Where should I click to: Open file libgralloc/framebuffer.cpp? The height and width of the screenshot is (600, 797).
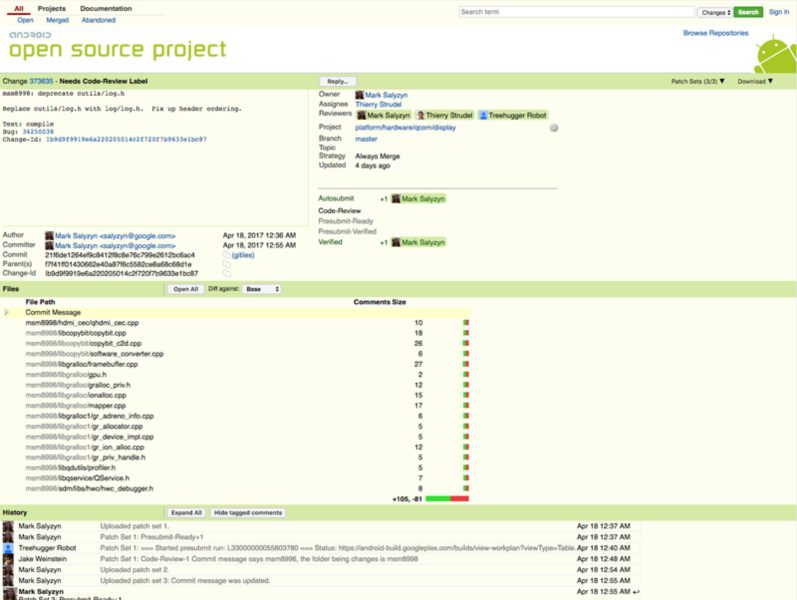point(81,364)
